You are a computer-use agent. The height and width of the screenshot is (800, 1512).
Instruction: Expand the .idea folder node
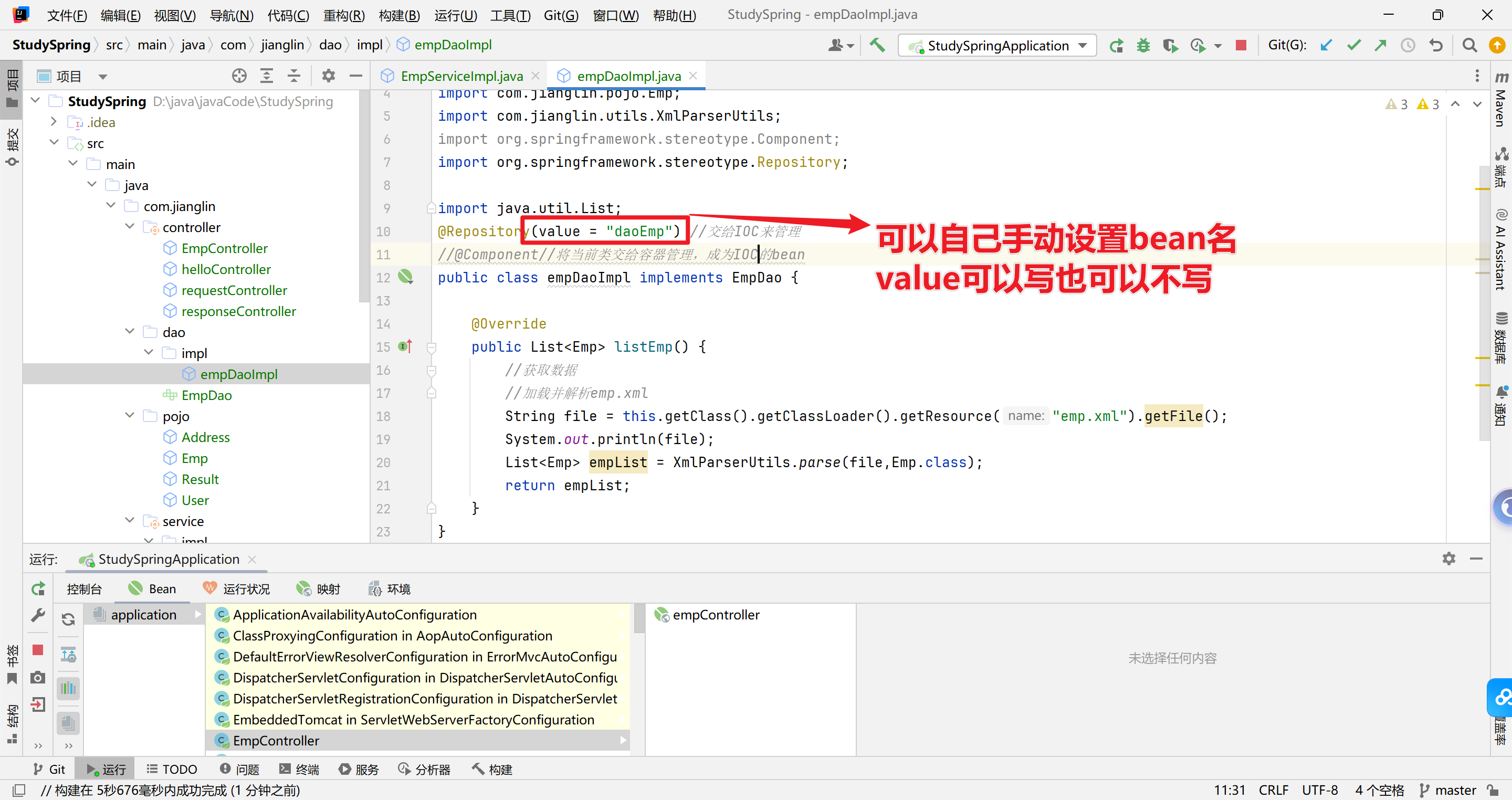click(x=54, y=122)
